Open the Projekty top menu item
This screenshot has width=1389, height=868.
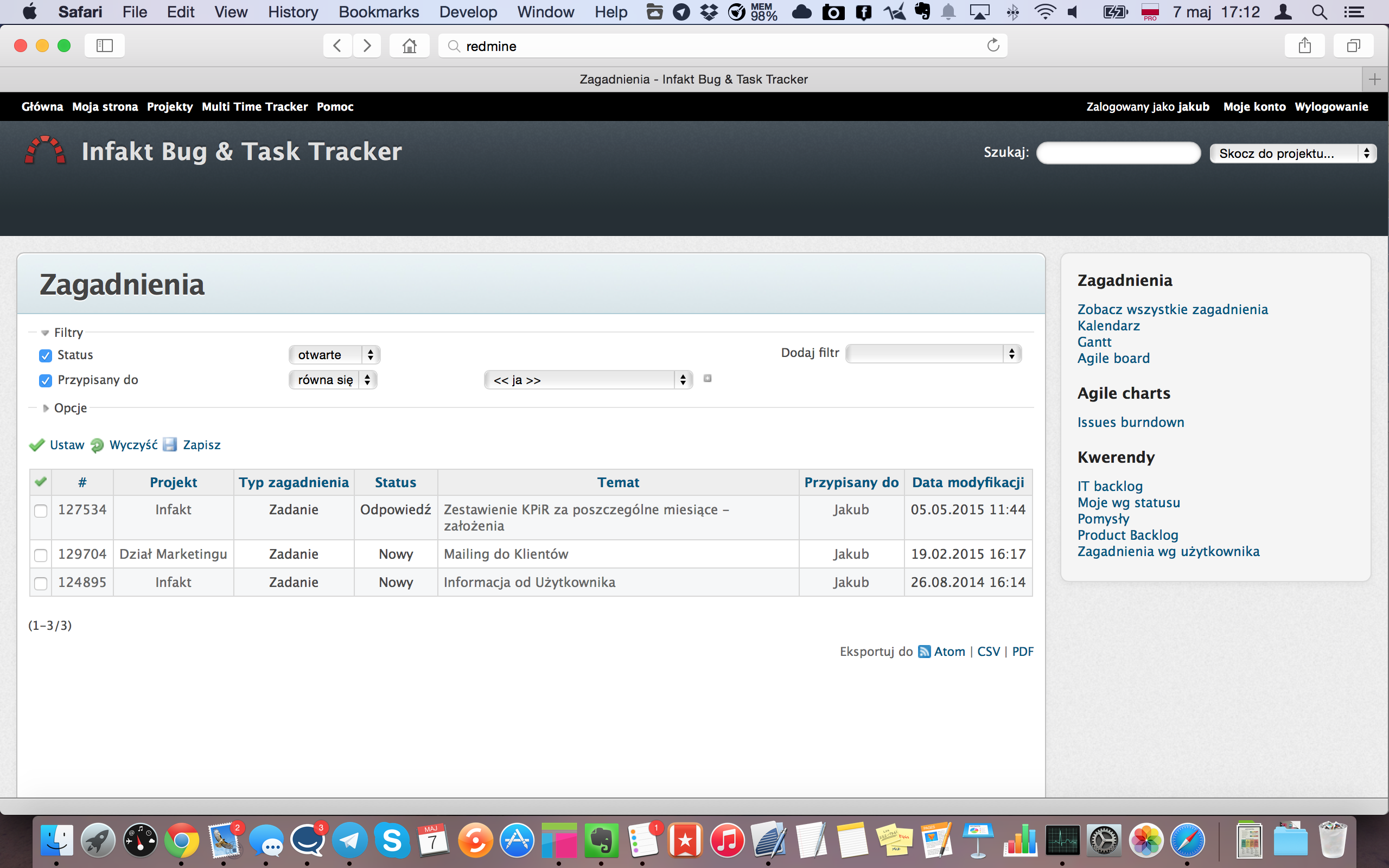[x=169, y=107]
